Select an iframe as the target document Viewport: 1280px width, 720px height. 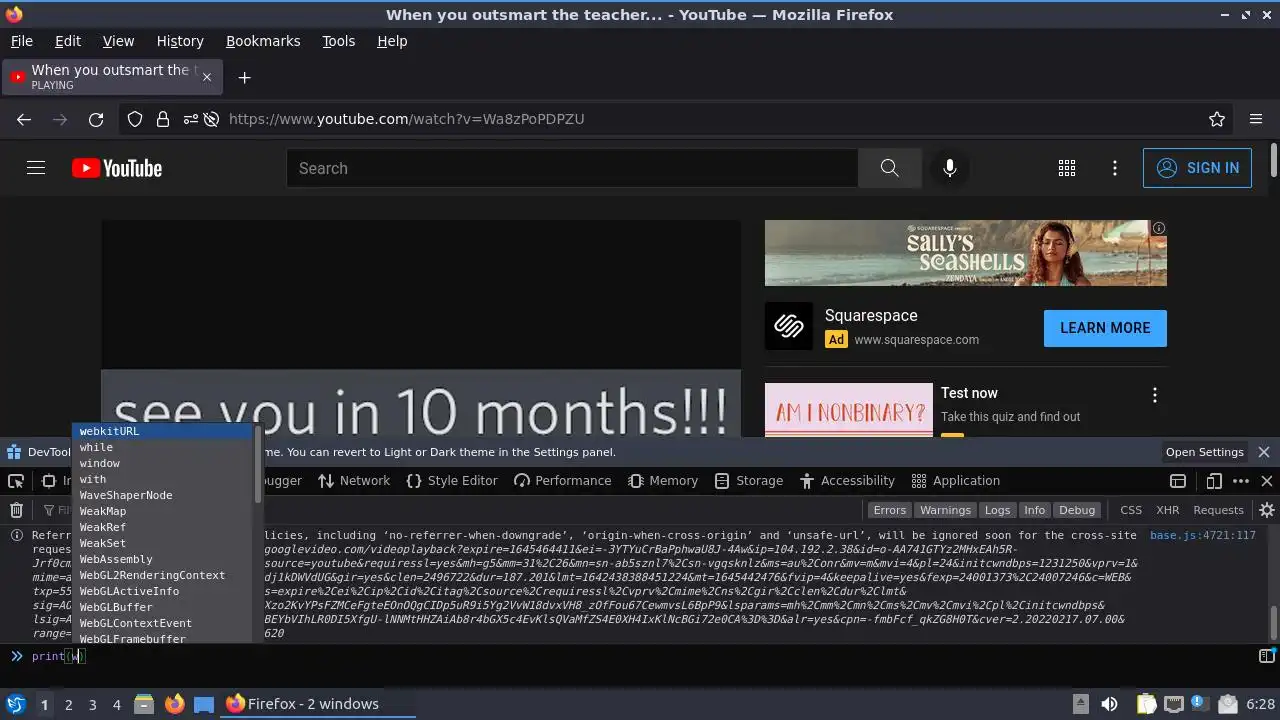(x=1178, y=481)
